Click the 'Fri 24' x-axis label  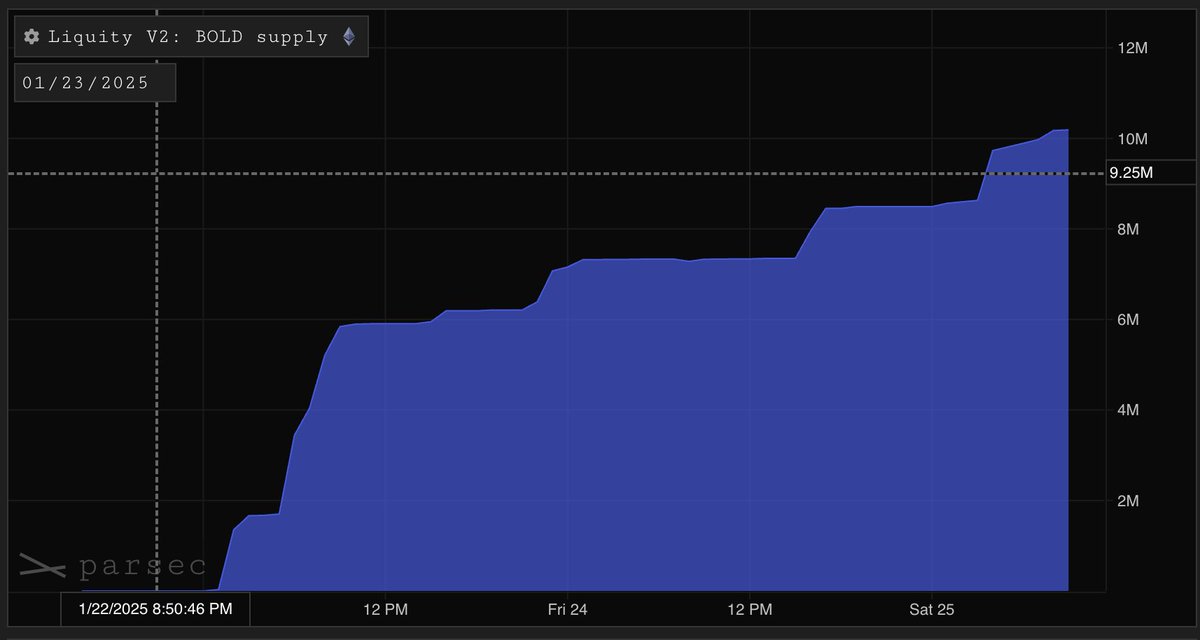(x=567, y=609)
